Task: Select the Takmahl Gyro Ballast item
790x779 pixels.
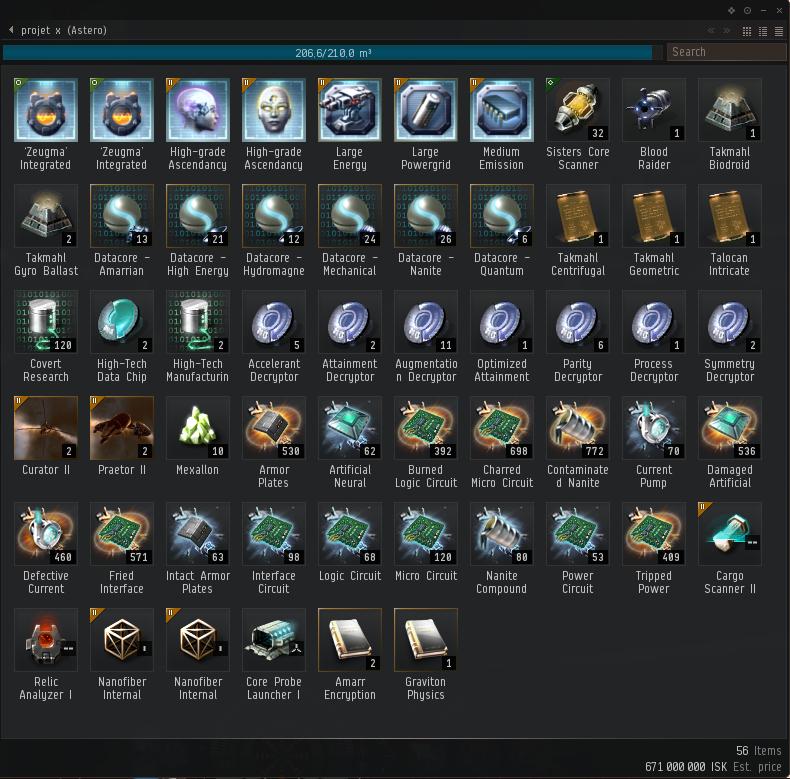Action: tap(46, 216)
